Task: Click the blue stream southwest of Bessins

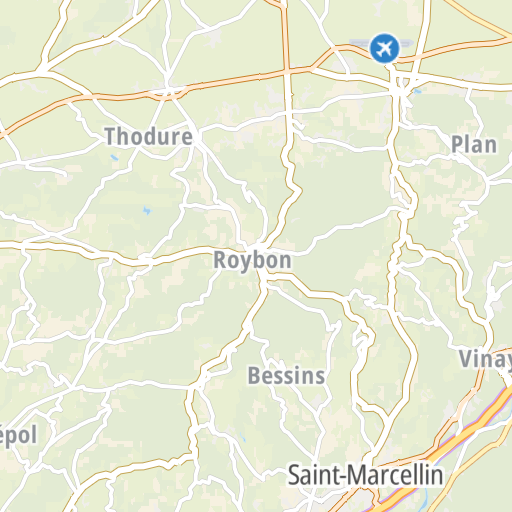Action: tap(242, 437)
